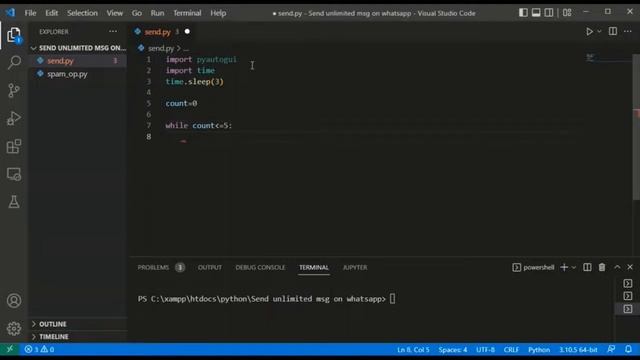640x360 pixels.
Task: Open the Selection menu
Action: [x=82, y=13]
